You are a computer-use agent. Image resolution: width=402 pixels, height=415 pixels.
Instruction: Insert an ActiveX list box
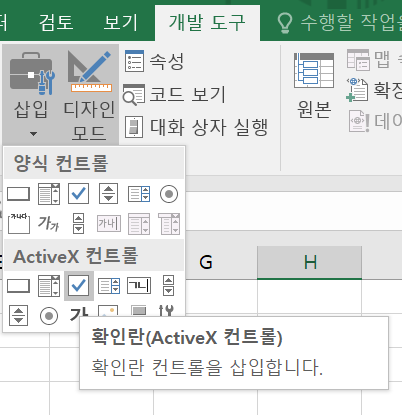coord(109,286)
